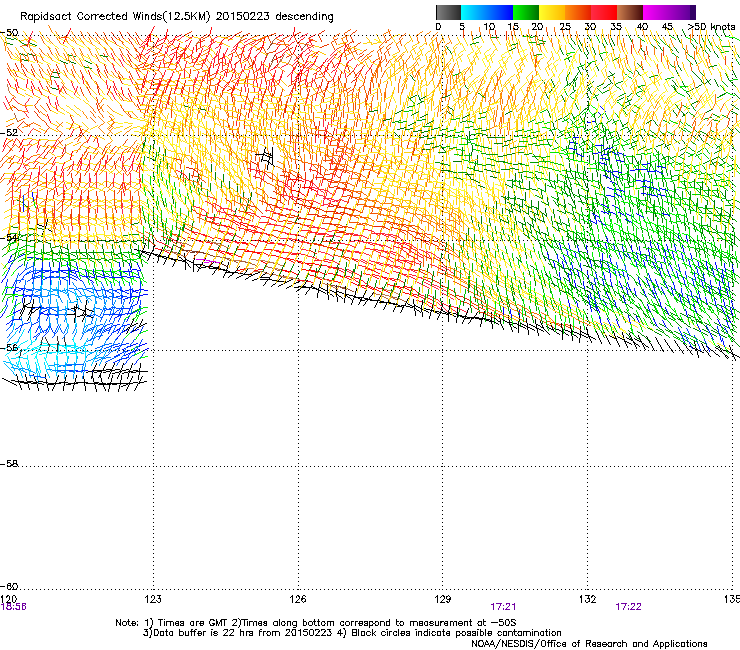The width and height of the screenshot is (740, 650).
Task: Select the brown 35-40 knots legend swatch
Action: (630, 12)
